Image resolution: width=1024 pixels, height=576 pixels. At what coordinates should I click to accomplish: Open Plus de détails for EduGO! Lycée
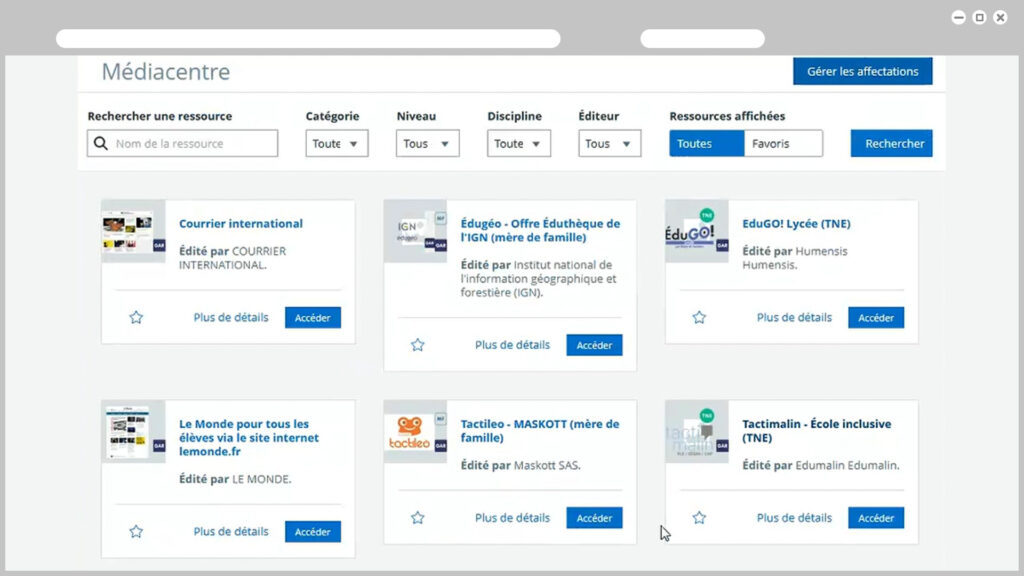[794, 317]
